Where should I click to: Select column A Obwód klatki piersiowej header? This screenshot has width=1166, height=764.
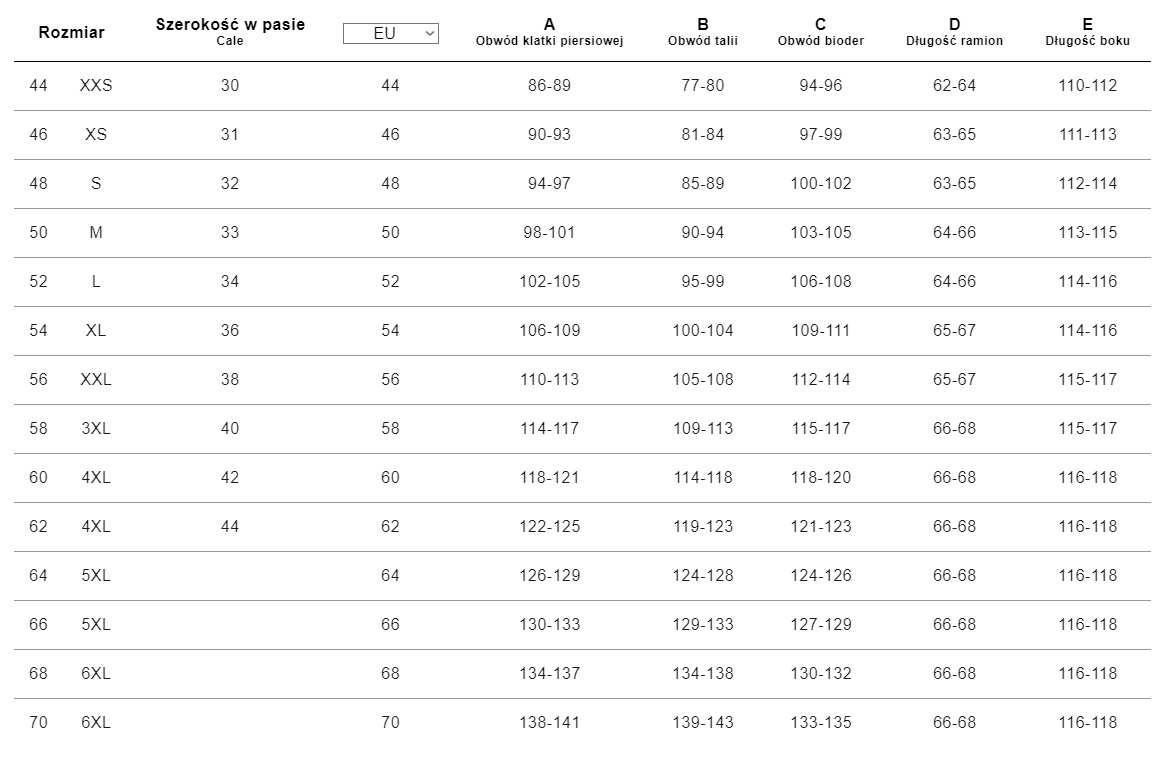[x=549, y=31]
